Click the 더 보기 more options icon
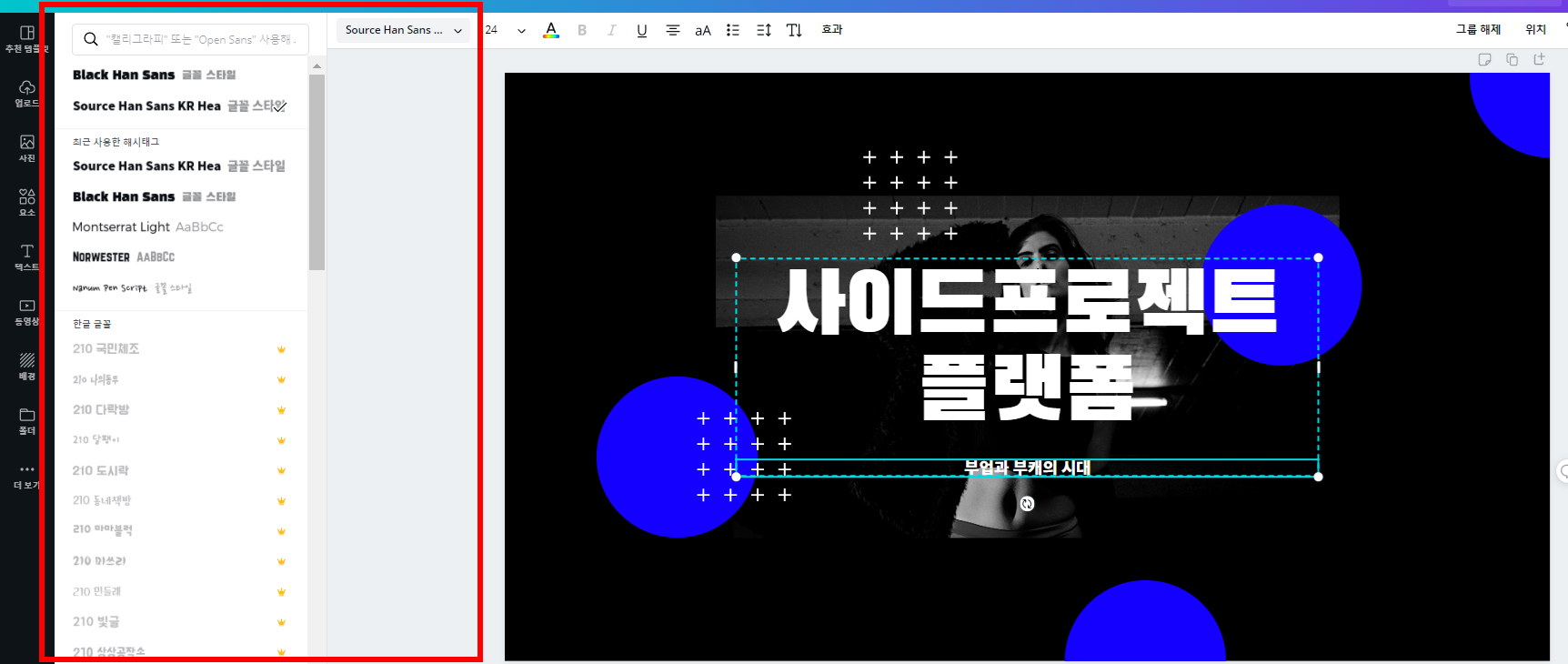This screenshot has height=664, width=1568. [26, 469]
